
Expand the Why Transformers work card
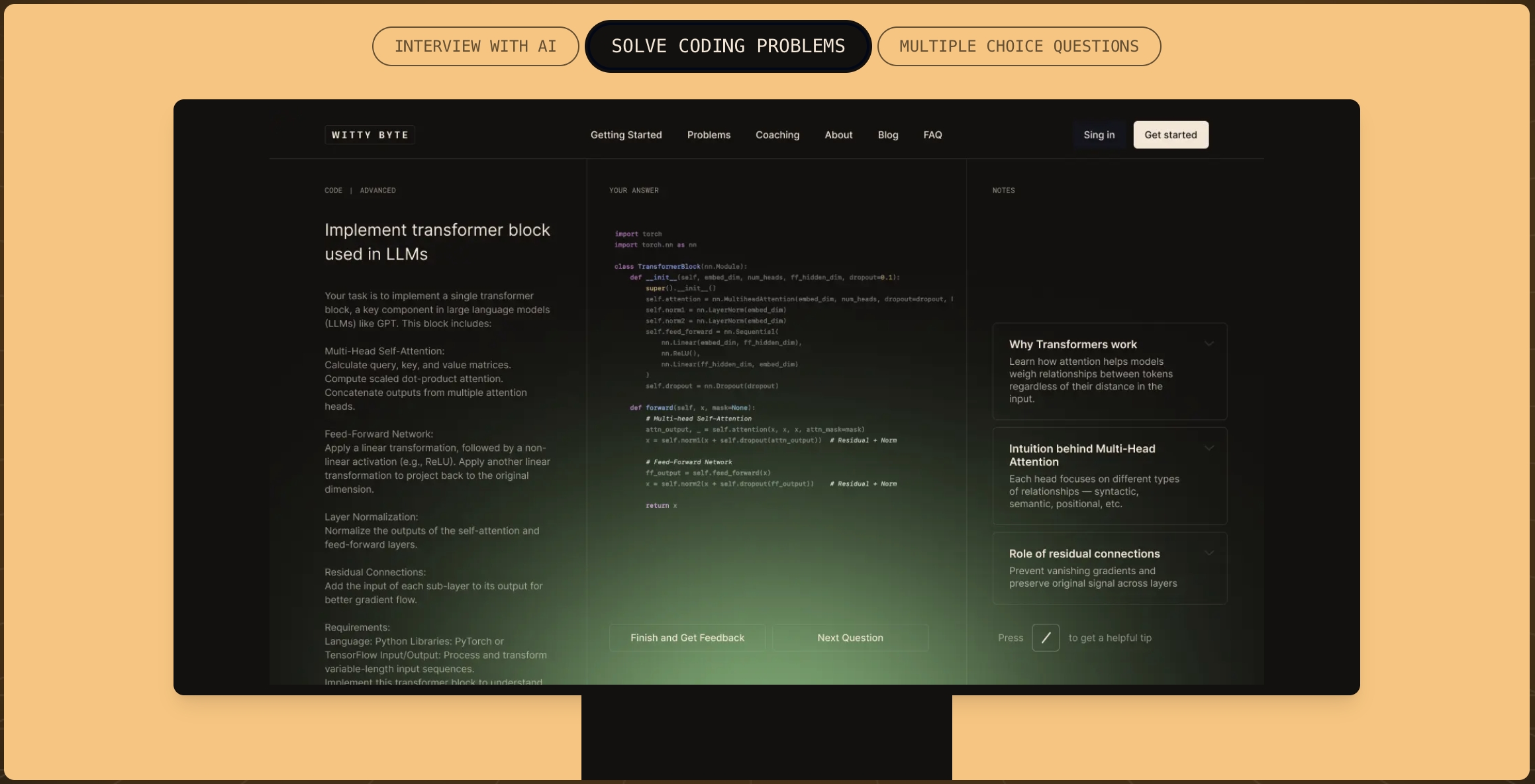pyautogui.click(x=1210, y=344)
